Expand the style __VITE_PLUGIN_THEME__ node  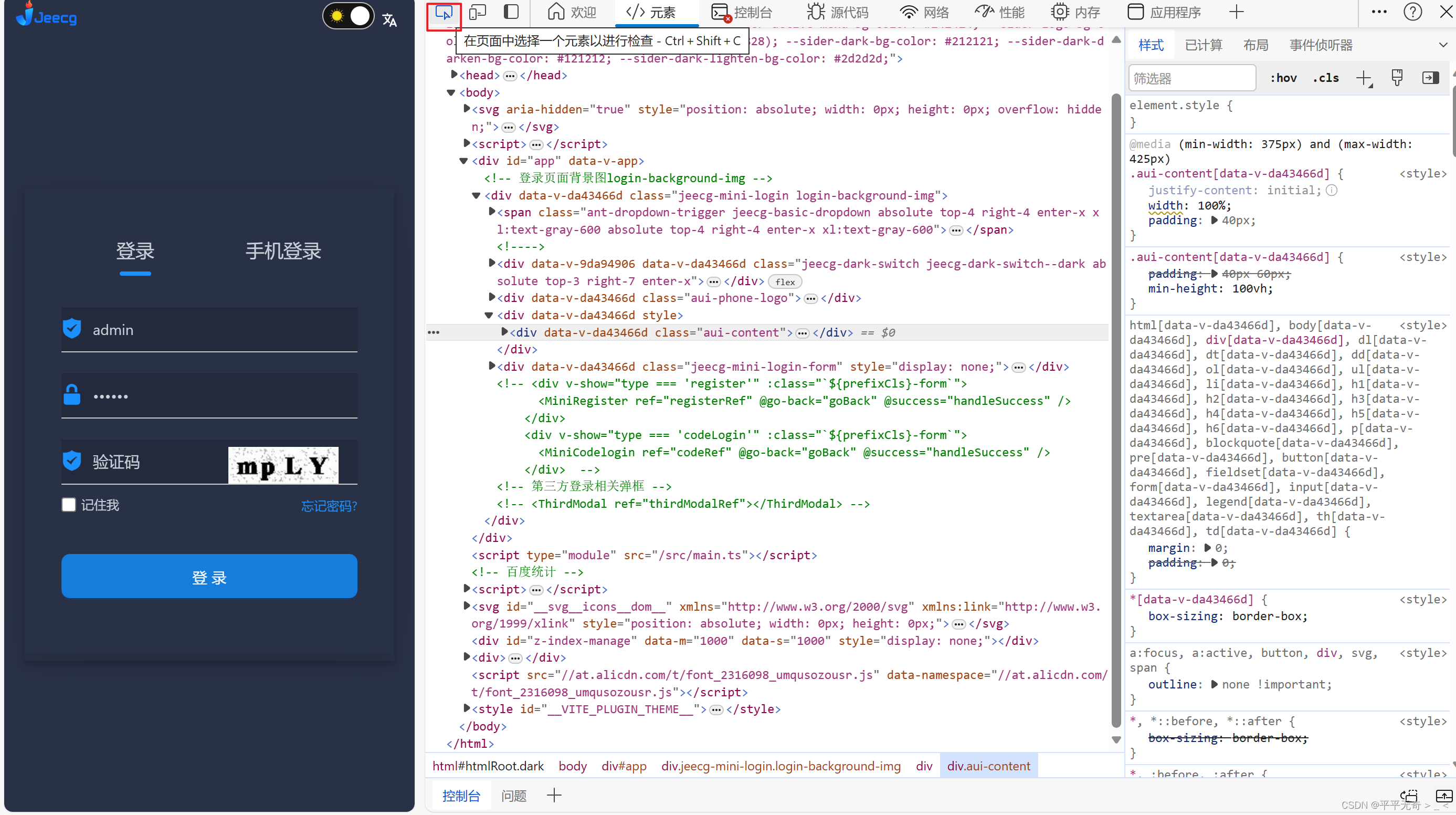click(466, 708)
